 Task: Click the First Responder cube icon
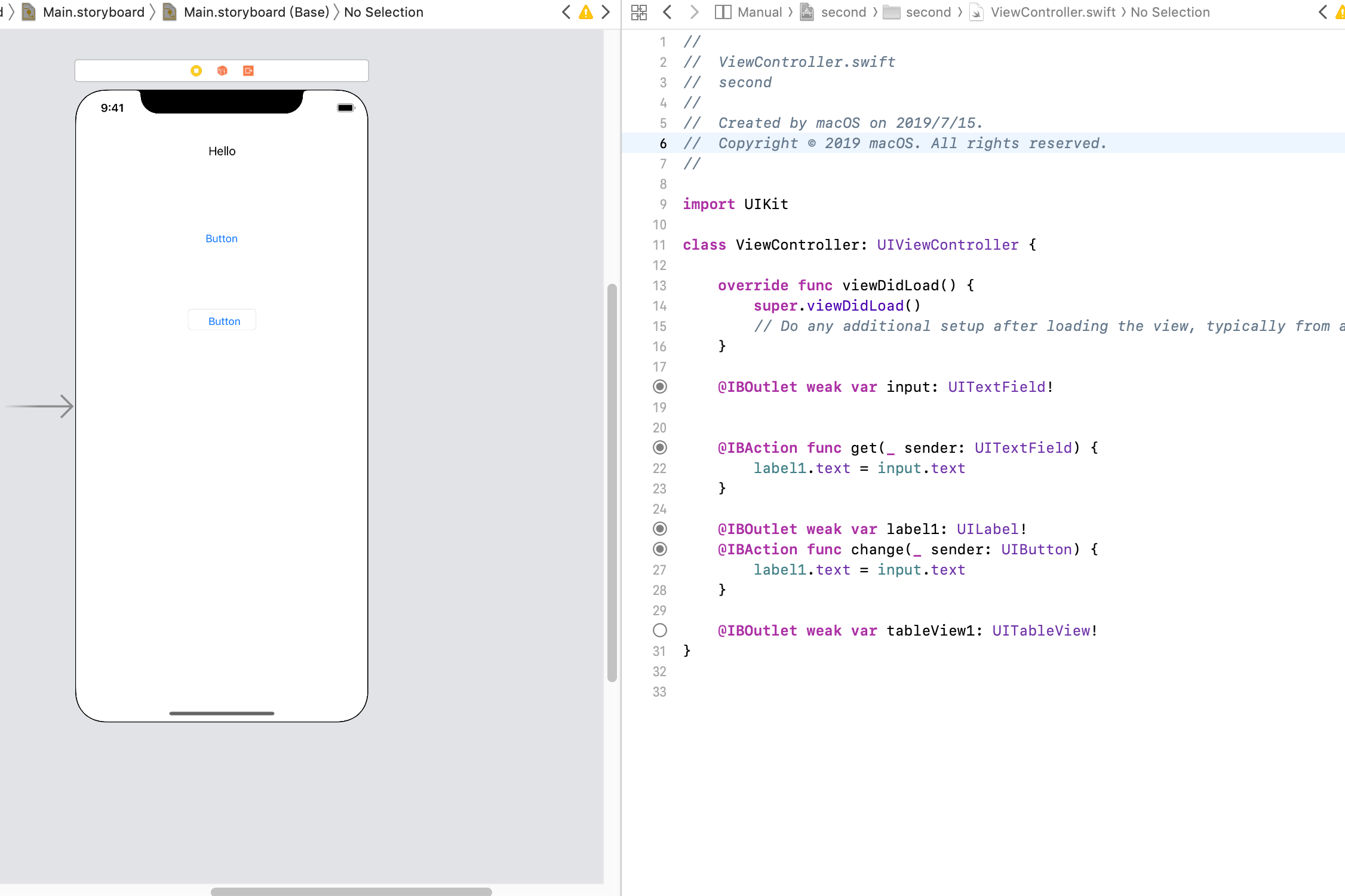point(222,70)
